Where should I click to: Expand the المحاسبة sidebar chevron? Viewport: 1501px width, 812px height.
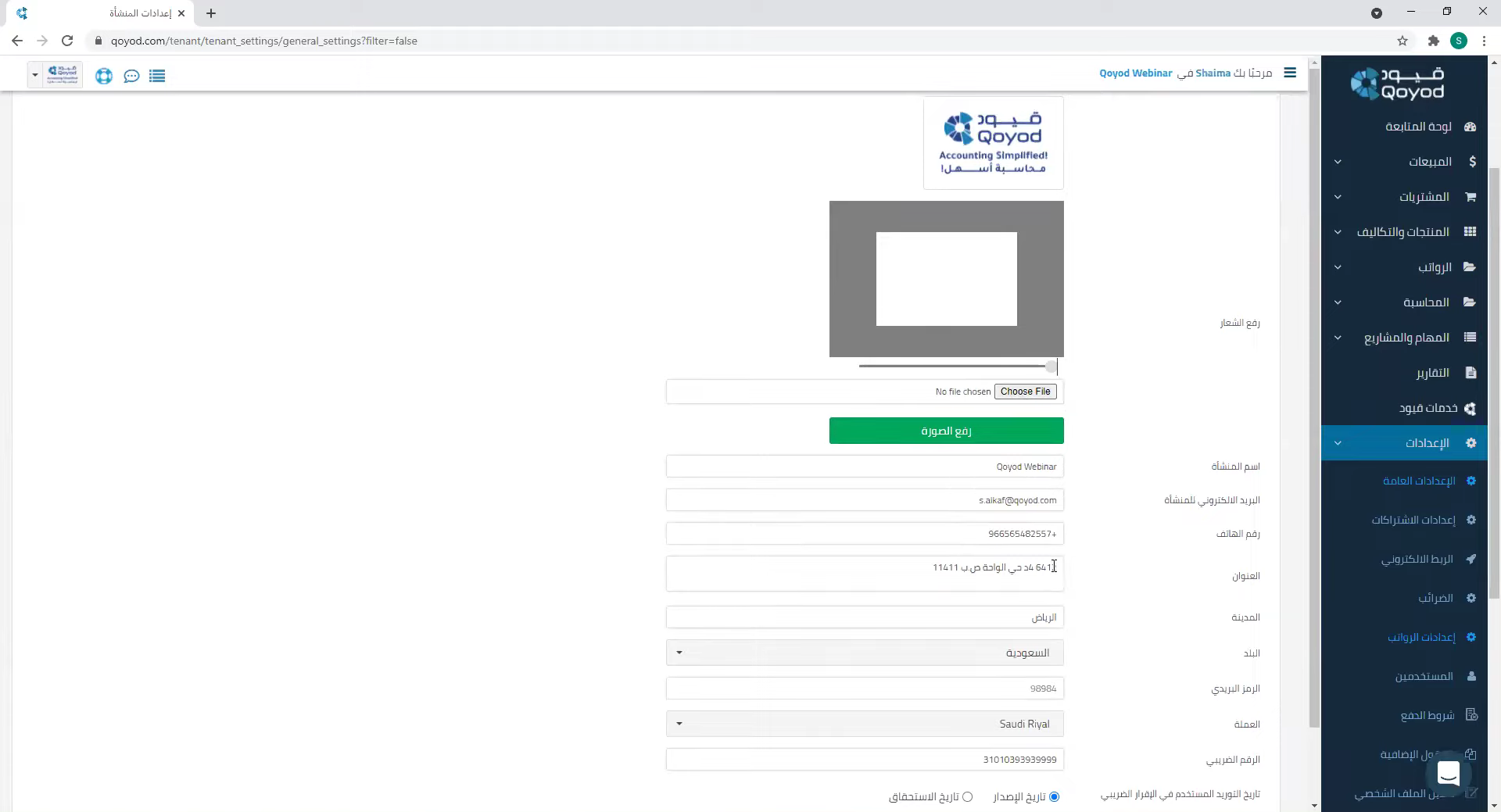(1338, 302)
